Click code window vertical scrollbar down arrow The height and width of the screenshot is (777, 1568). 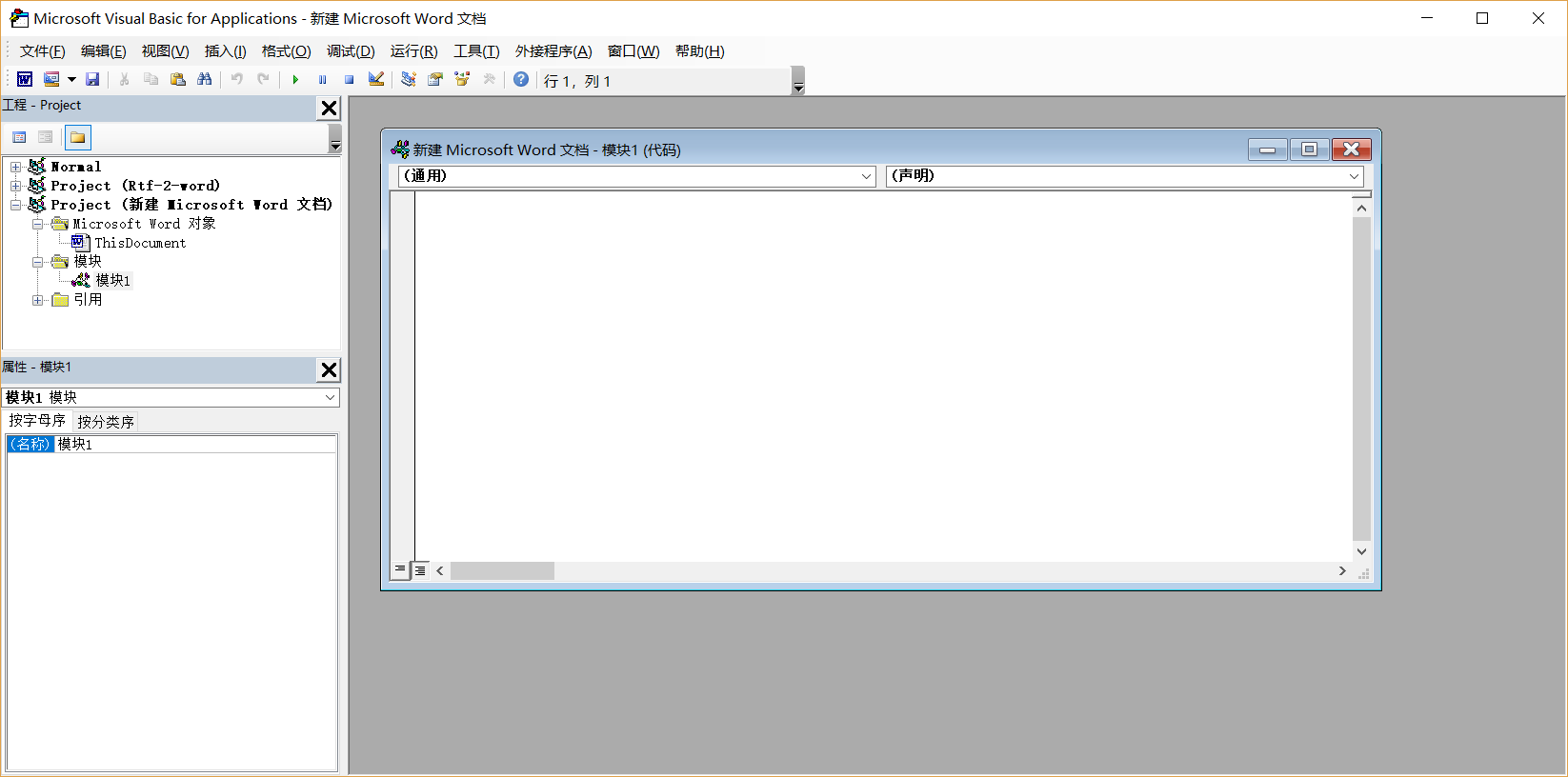1361,551
